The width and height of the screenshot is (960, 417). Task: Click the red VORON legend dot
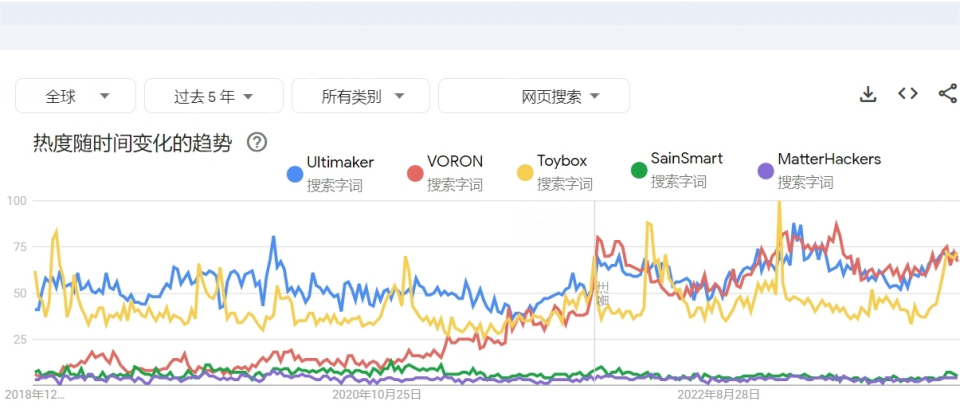point(415,174)
